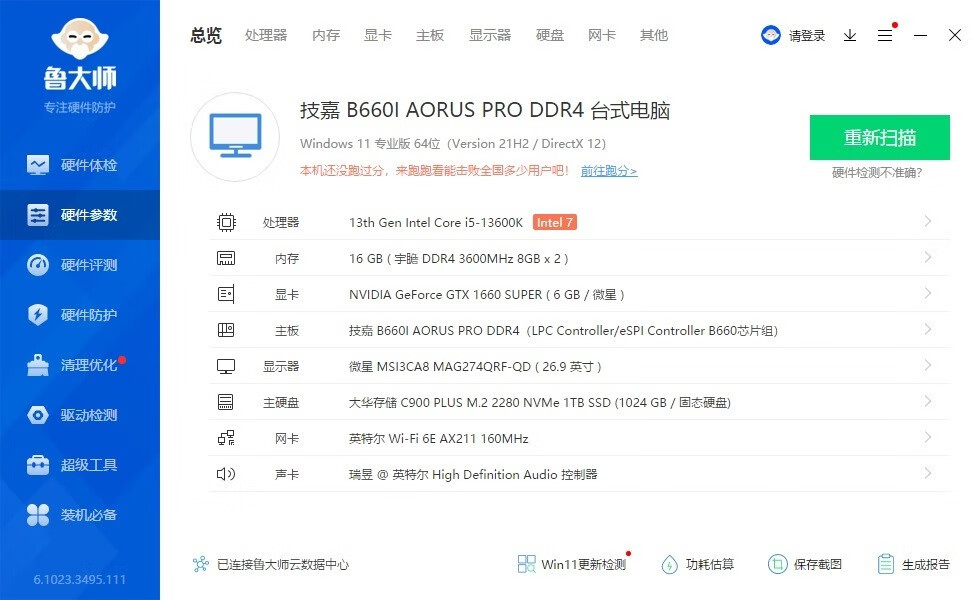The width and height of the screenshot is (980, 600).
Task: Click the 前往跑分> link
Action: 609,171
